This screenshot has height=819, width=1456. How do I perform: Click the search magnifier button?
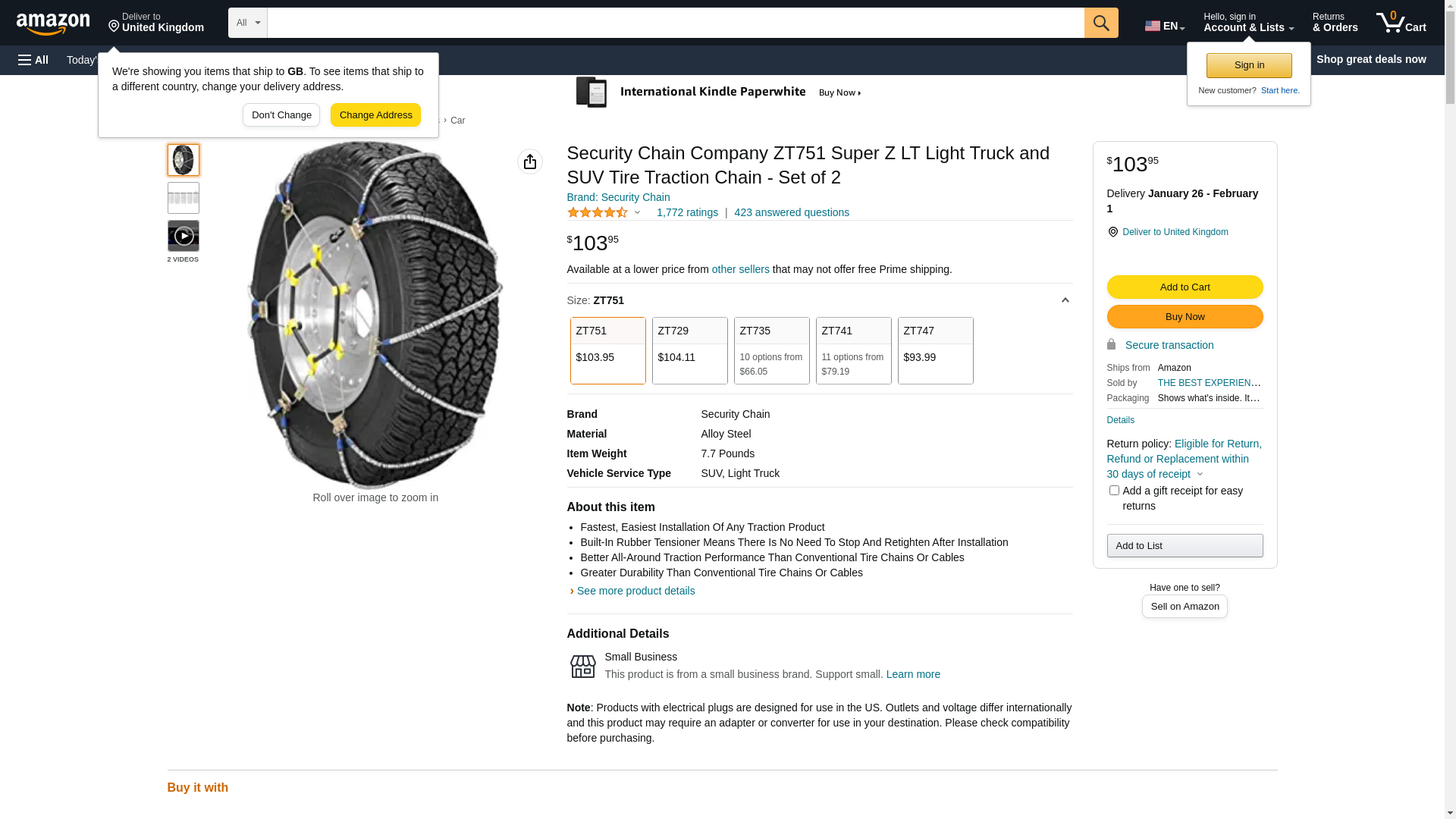tap(1100, 23)
